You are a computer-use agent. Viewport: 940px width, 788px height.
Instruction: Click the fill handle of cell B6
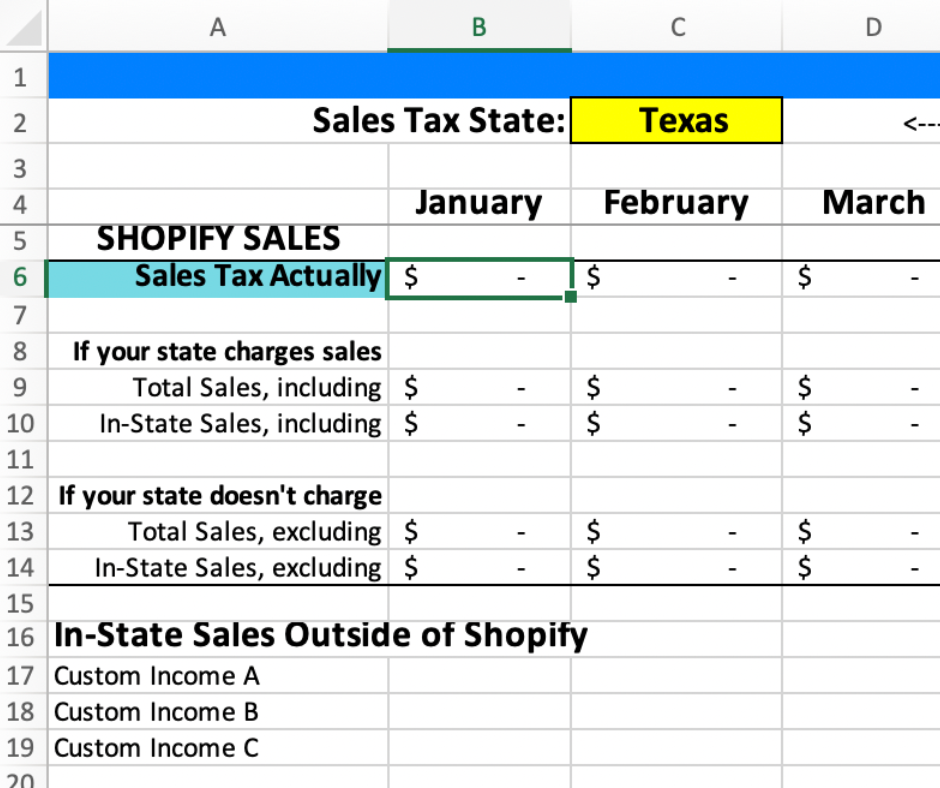click(571, 297)
